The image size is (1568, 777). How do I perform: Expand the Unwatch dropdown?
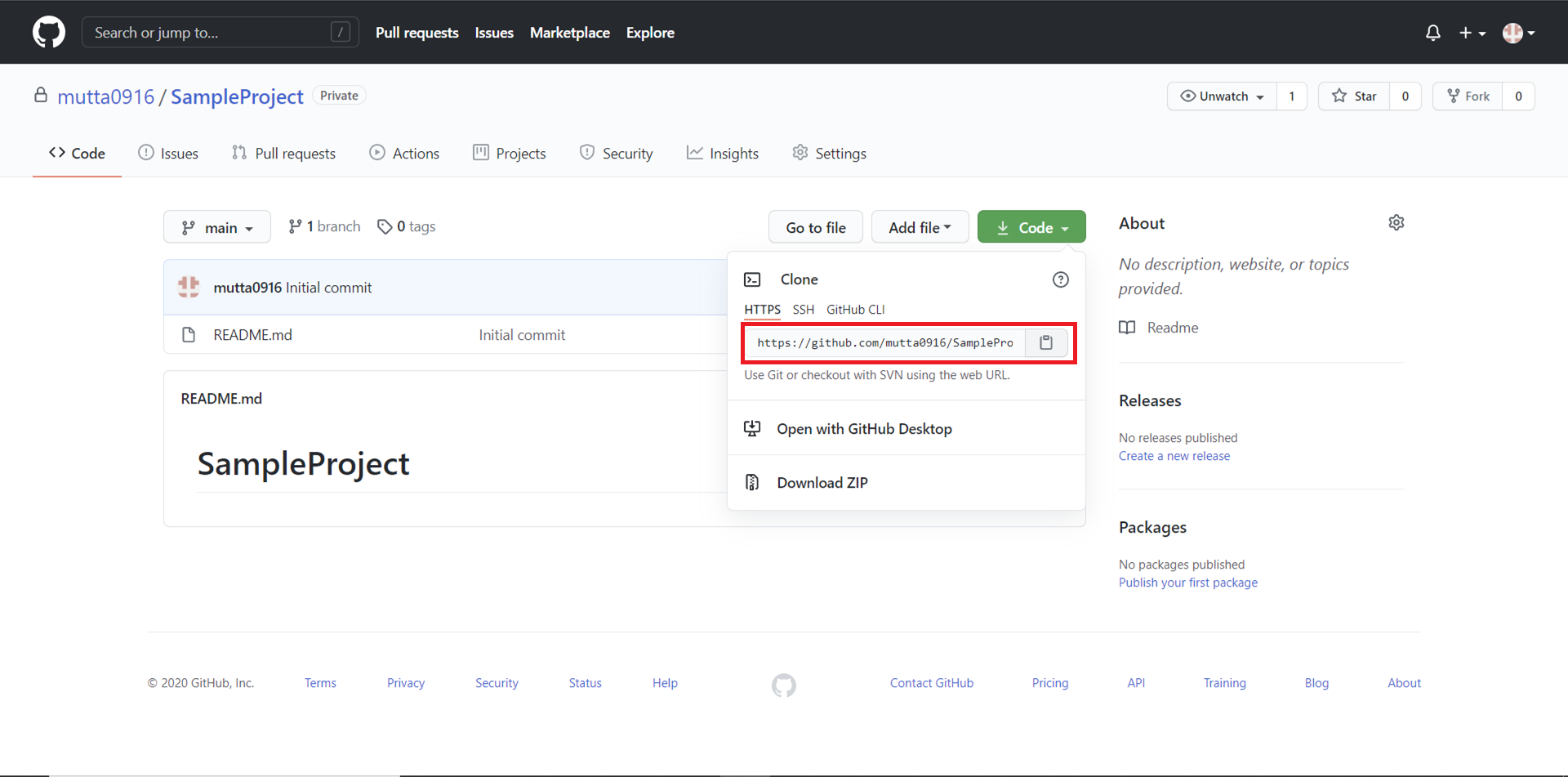pos(1223,96)
